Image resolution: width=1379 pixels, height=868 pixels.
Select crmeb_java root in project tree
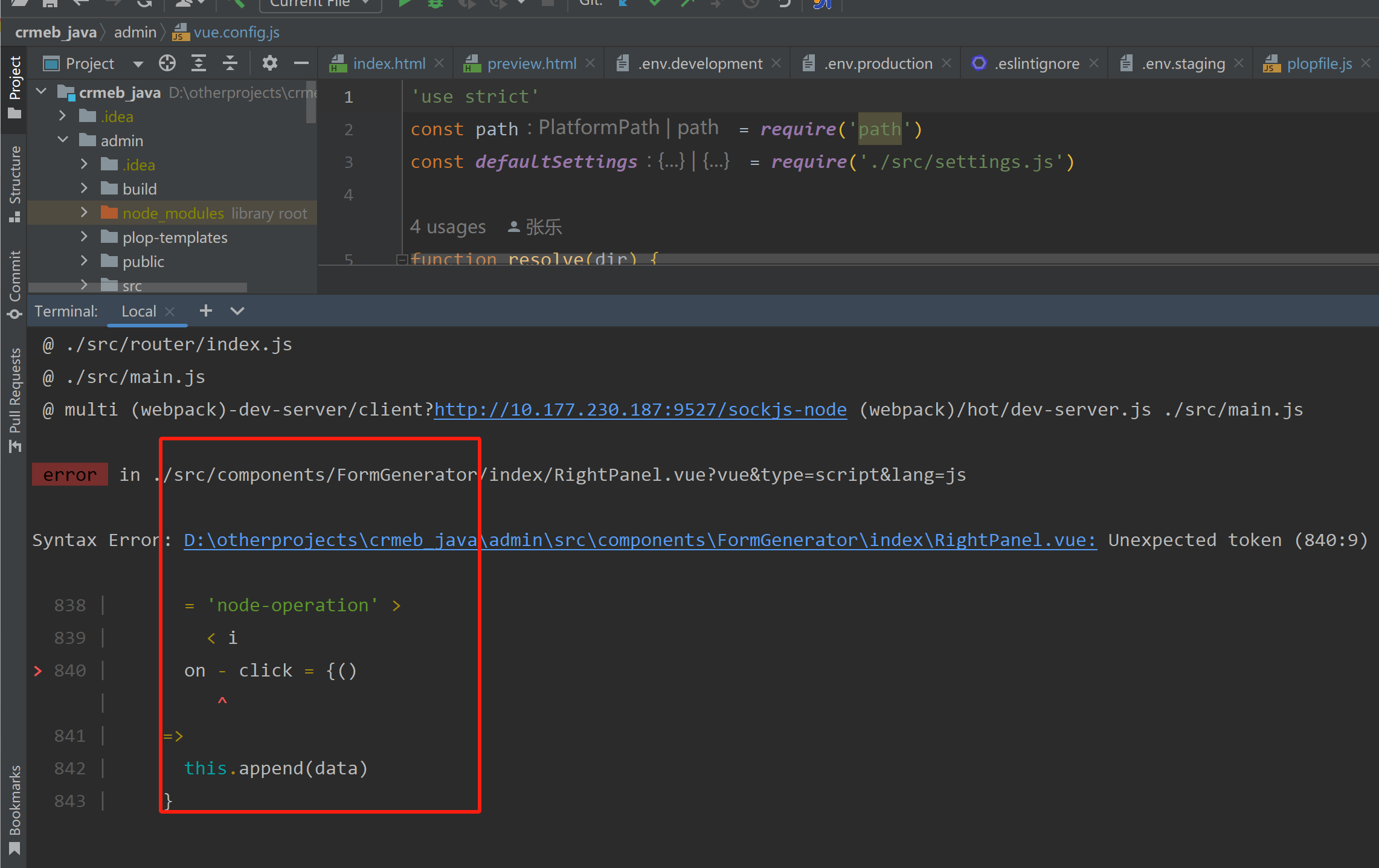(x=120, y=92)
